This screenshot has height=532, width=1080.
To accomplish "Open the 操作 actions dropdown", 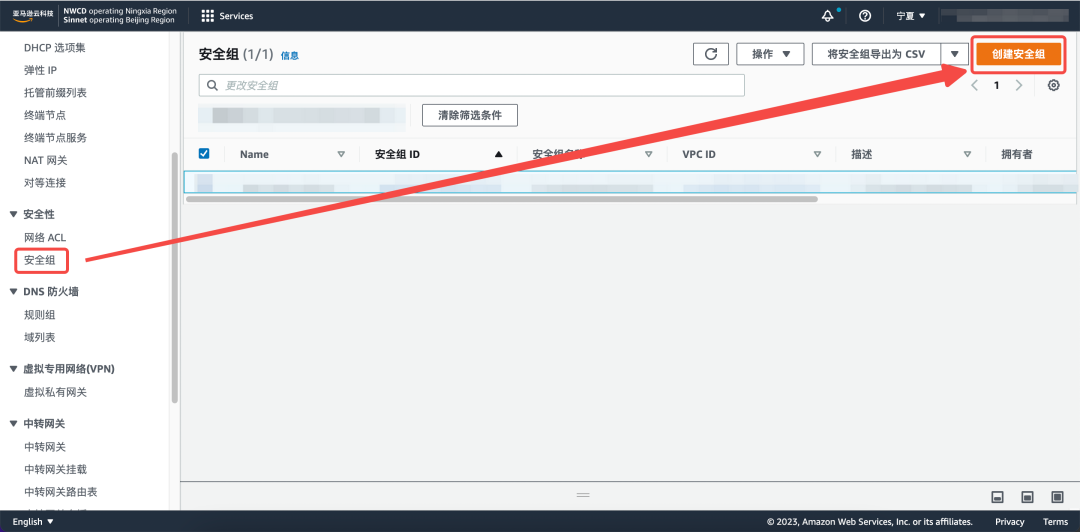I will [x=770, y=54].
